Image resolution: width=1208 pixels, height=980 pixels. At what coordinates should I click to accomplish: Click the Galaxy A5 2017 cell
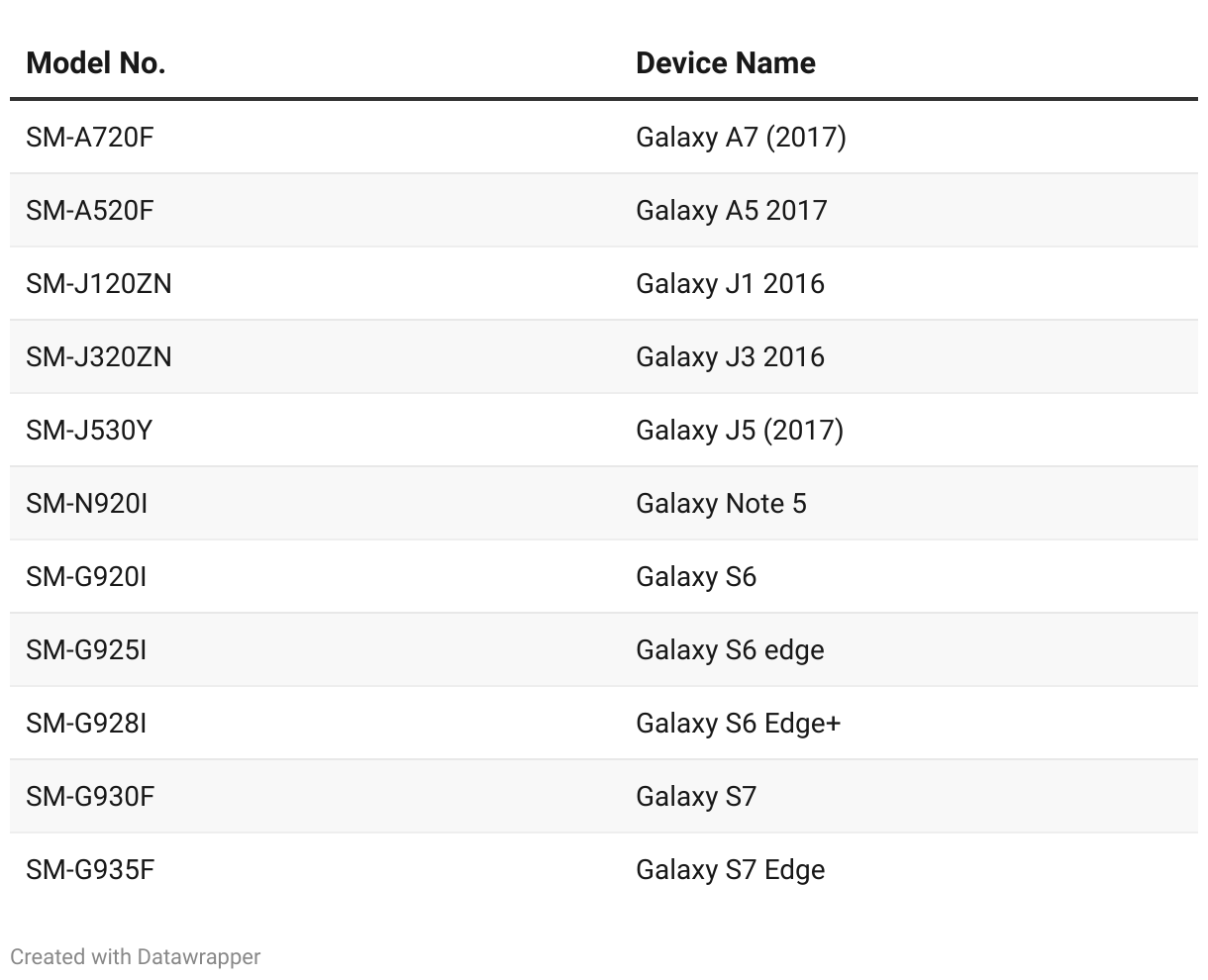click(x=731, y=211)
